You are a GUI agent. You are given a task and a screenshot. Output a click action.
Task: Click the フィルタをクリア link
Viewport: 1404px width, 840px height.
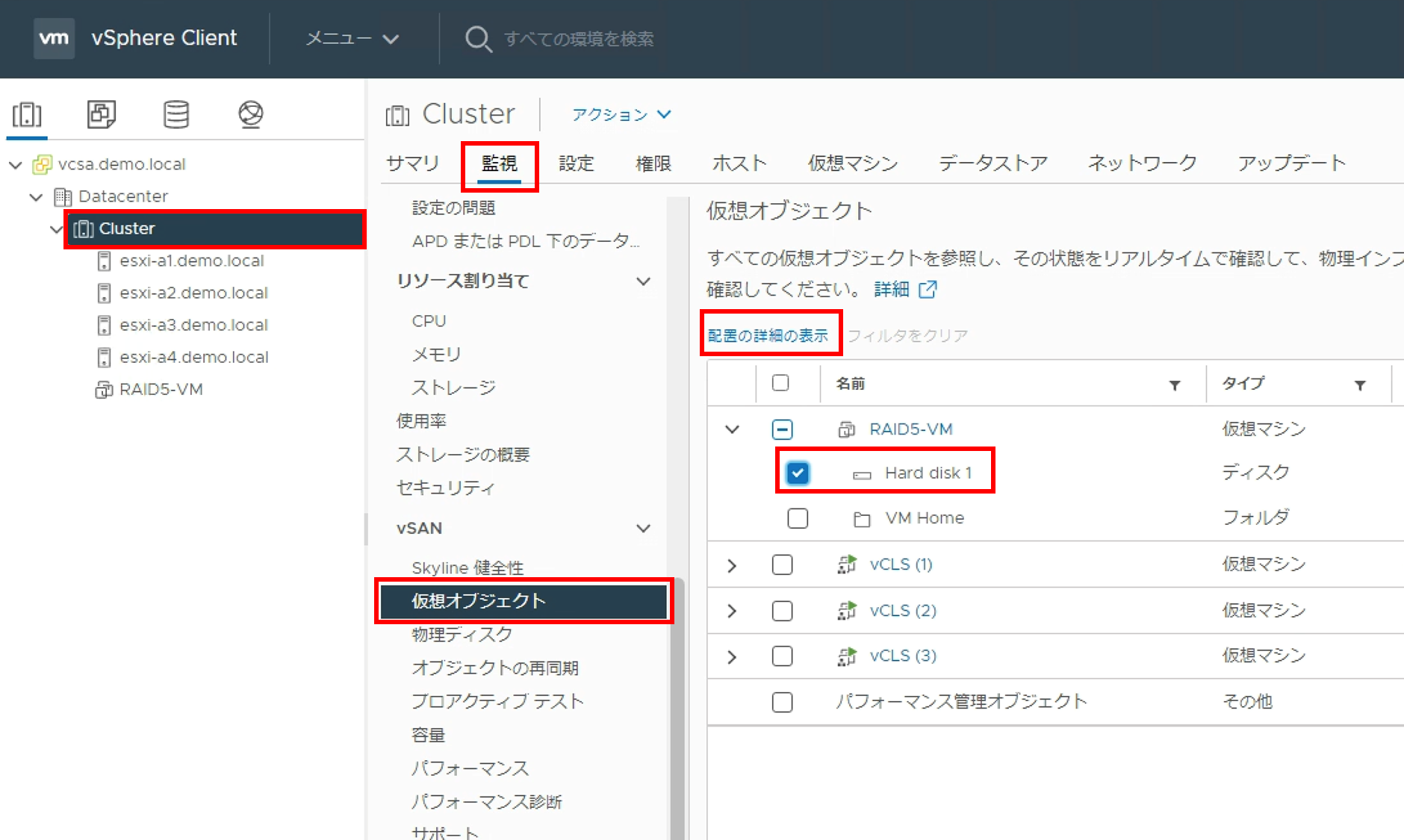pyautogui.click(x=907, y=335)
